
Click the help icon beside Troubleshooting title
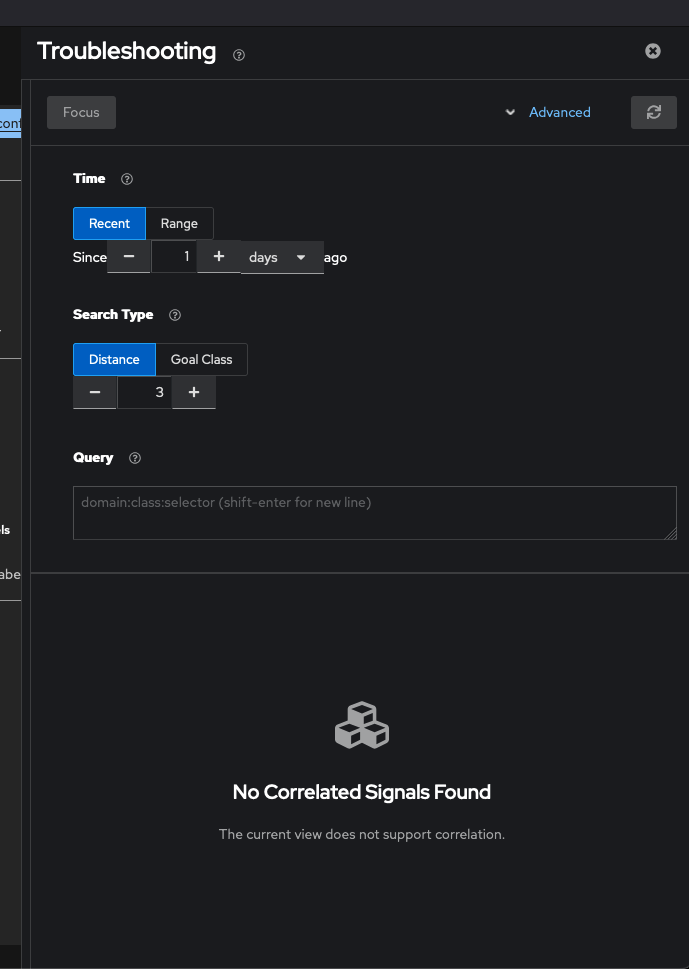pyautogui.click(x=239, y=55)
